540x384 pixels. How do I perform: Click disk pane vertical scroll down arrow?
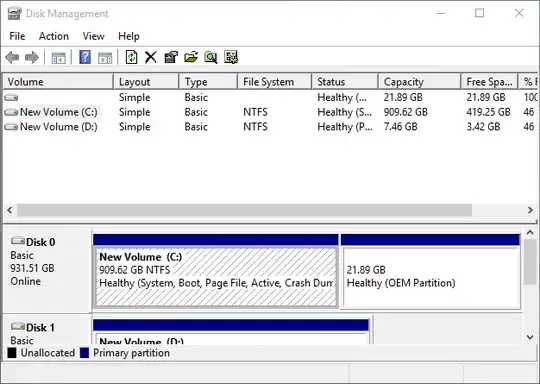[530, 337]
